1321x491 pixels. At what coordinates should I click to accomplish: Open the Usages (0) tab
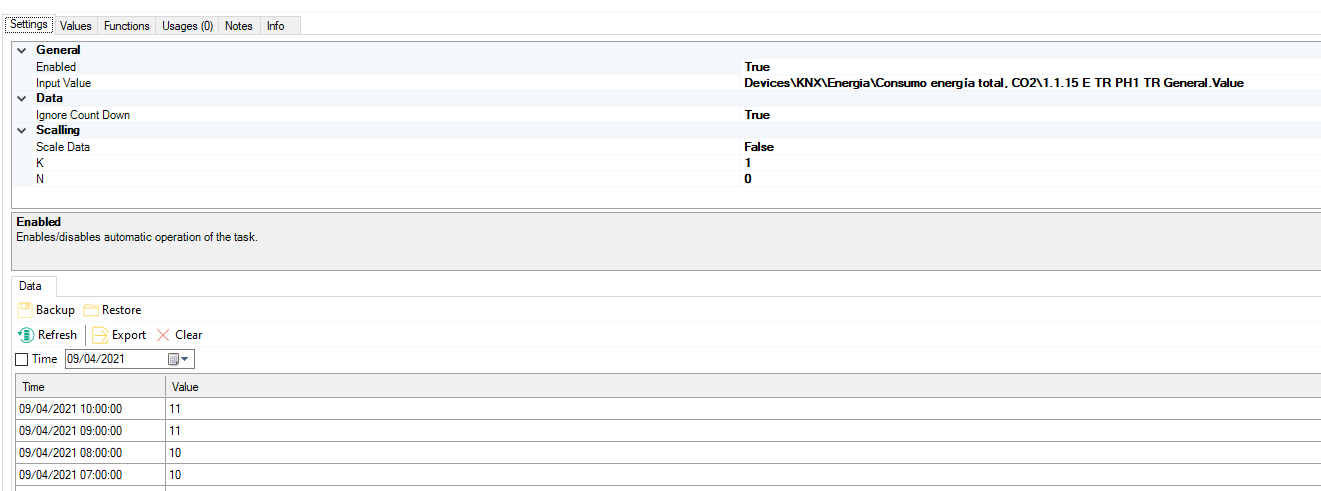tap(187, 26)
